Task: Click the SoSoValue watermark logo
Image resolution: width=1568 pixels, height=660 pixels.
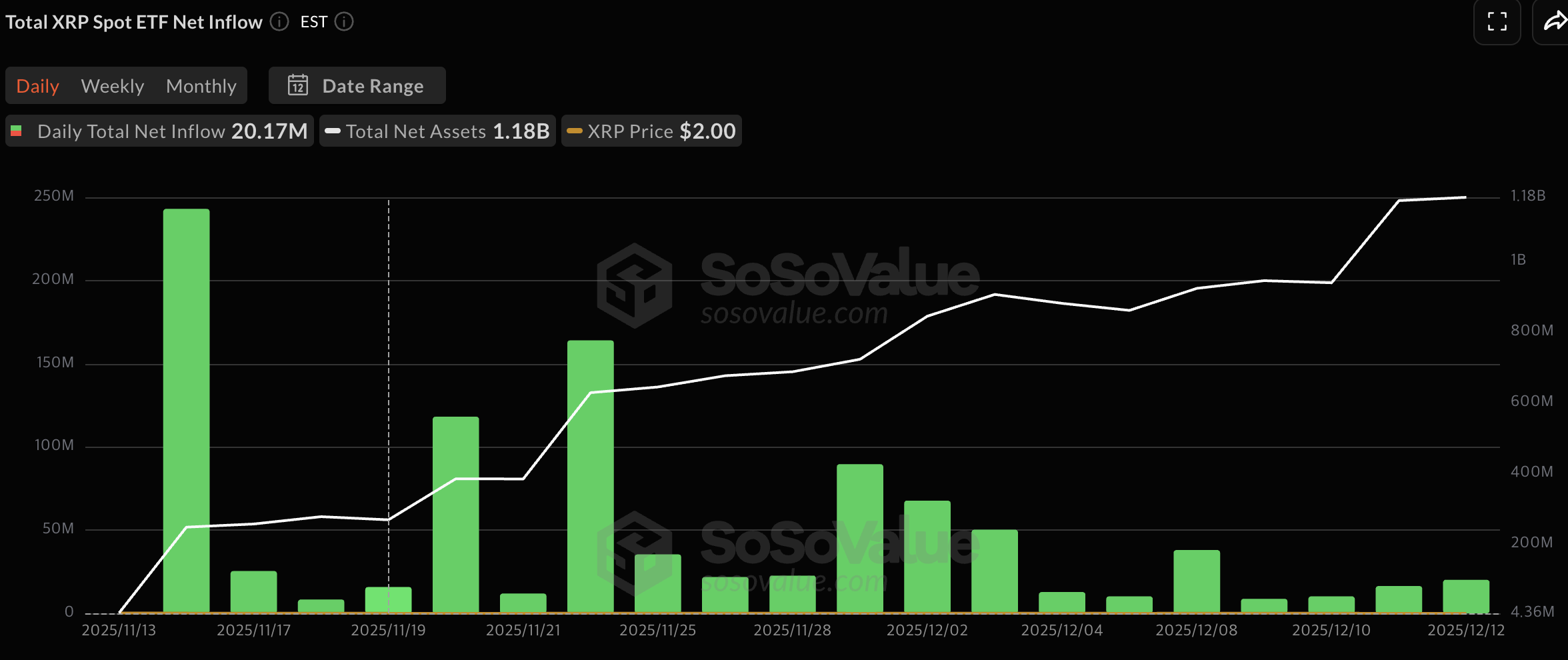Action: pyautogui.click(x=634, y=285)
